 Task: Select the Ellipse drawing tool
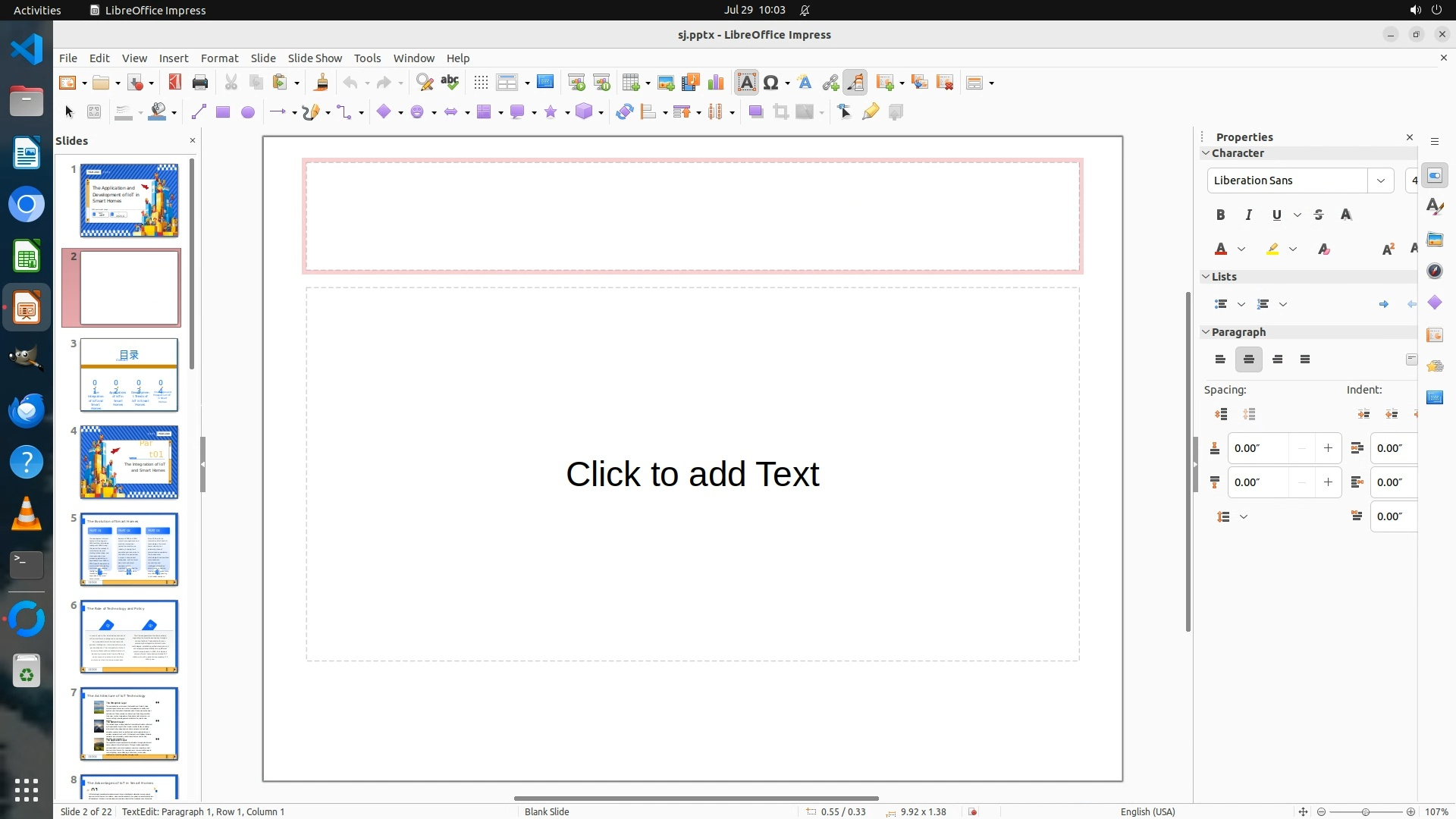pyautogui.click(x=247, y=112)
